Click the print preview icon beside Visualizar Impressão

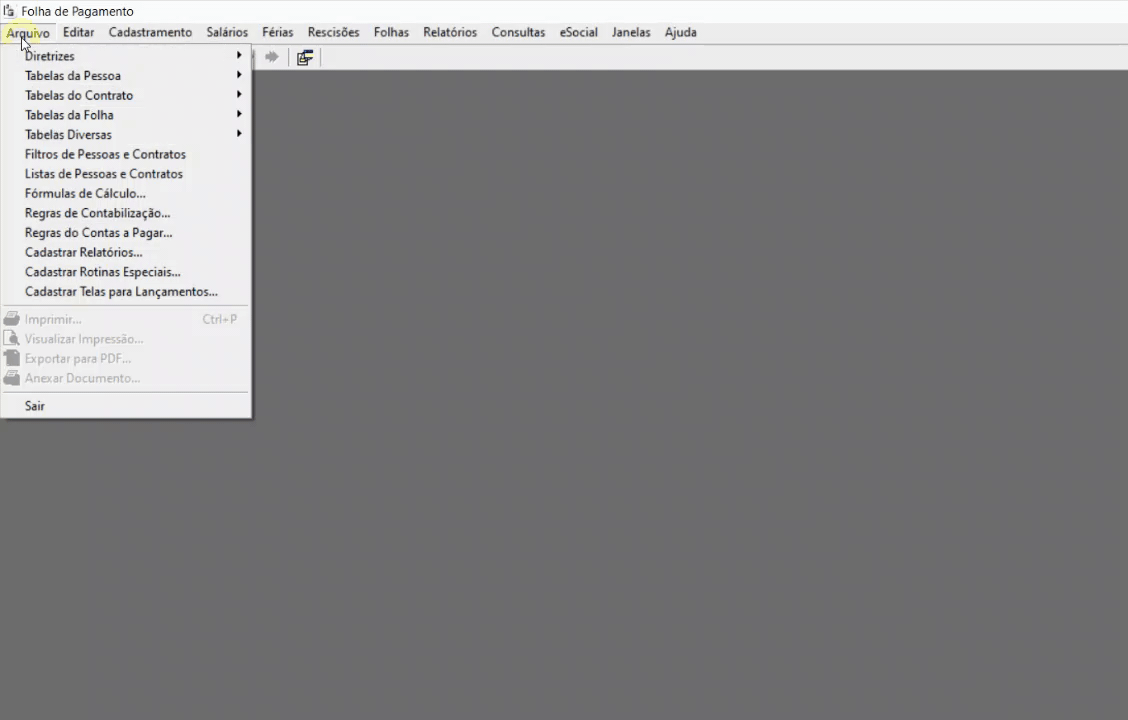coord(10,338)
